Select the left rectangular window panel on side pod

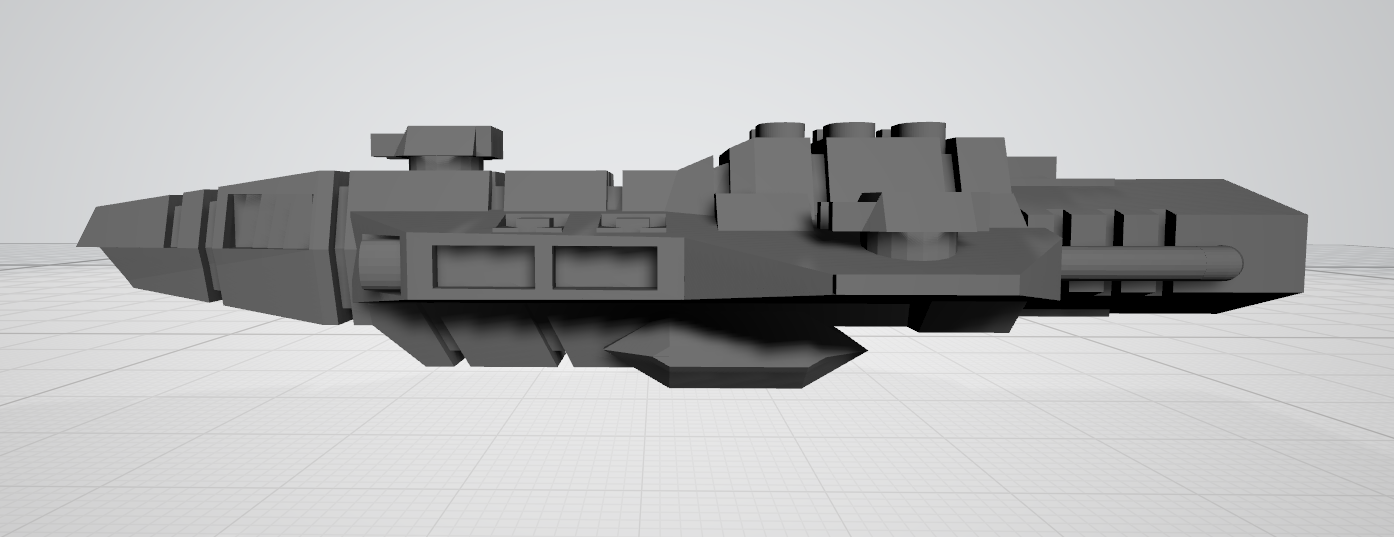click(489, 267)
